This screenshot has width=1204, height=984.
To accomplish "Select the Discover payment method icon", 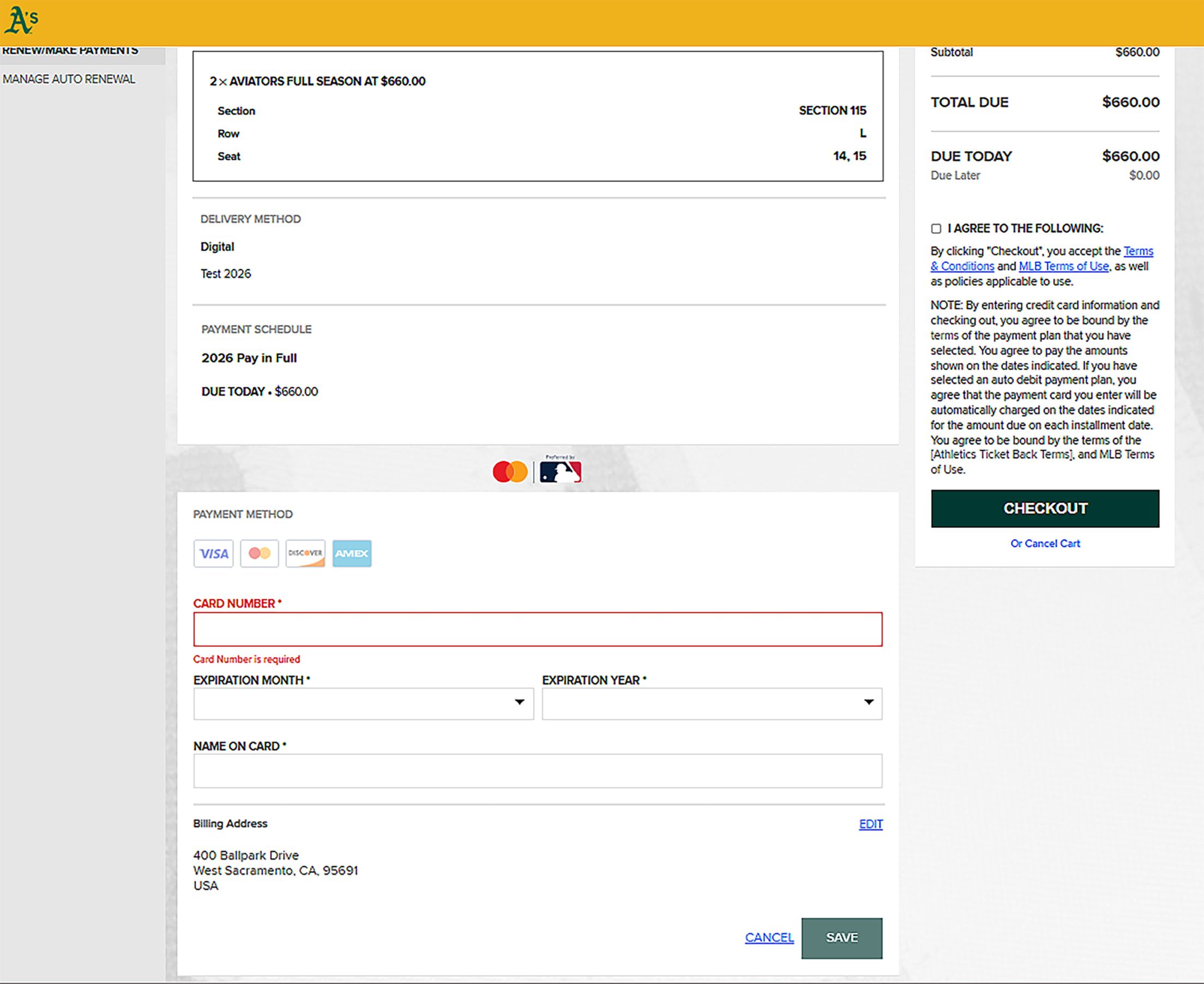I will (x=305, y=554).
